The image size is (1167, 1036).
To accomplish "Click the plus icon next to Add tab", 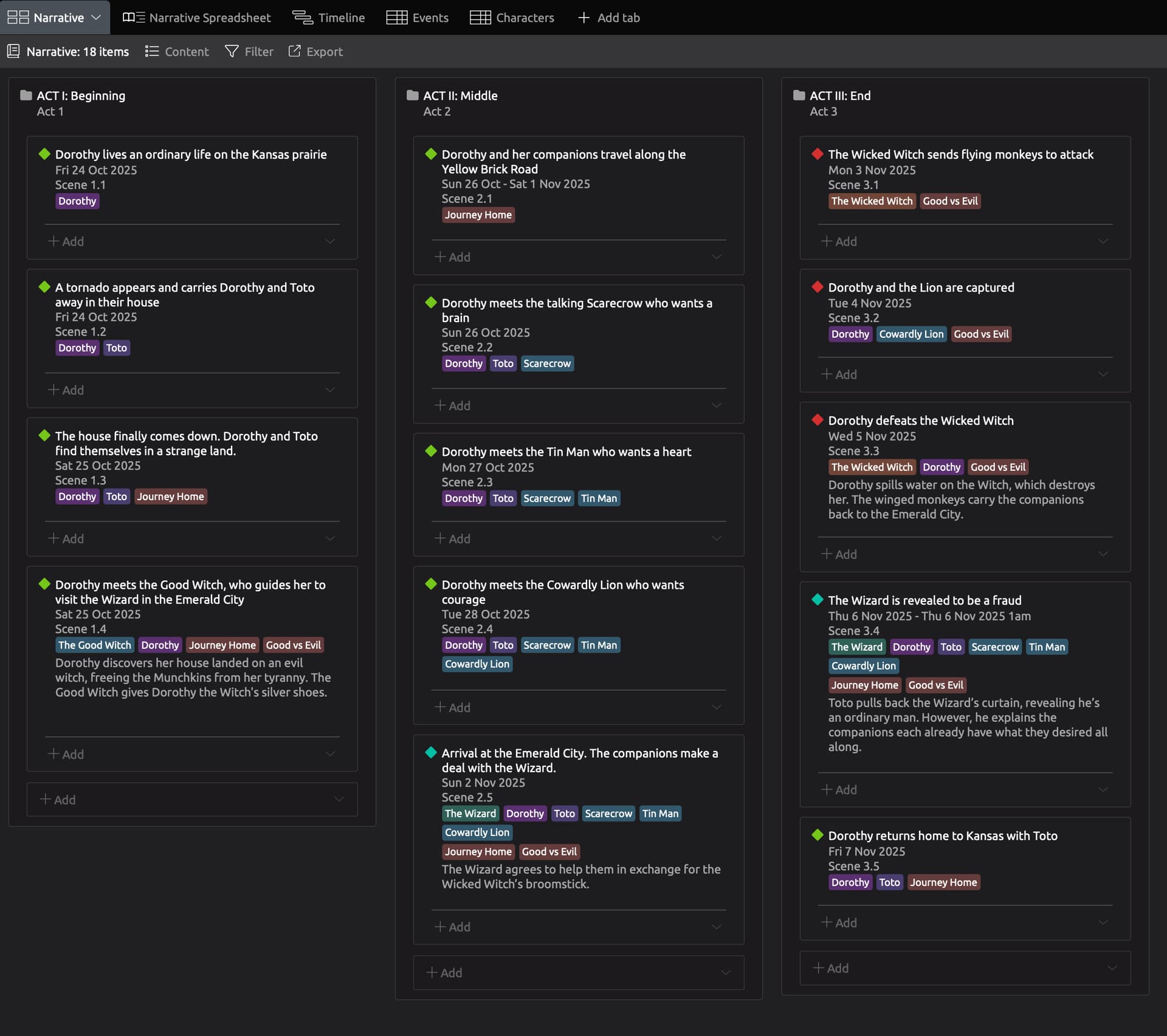I will tap(583, 18).
